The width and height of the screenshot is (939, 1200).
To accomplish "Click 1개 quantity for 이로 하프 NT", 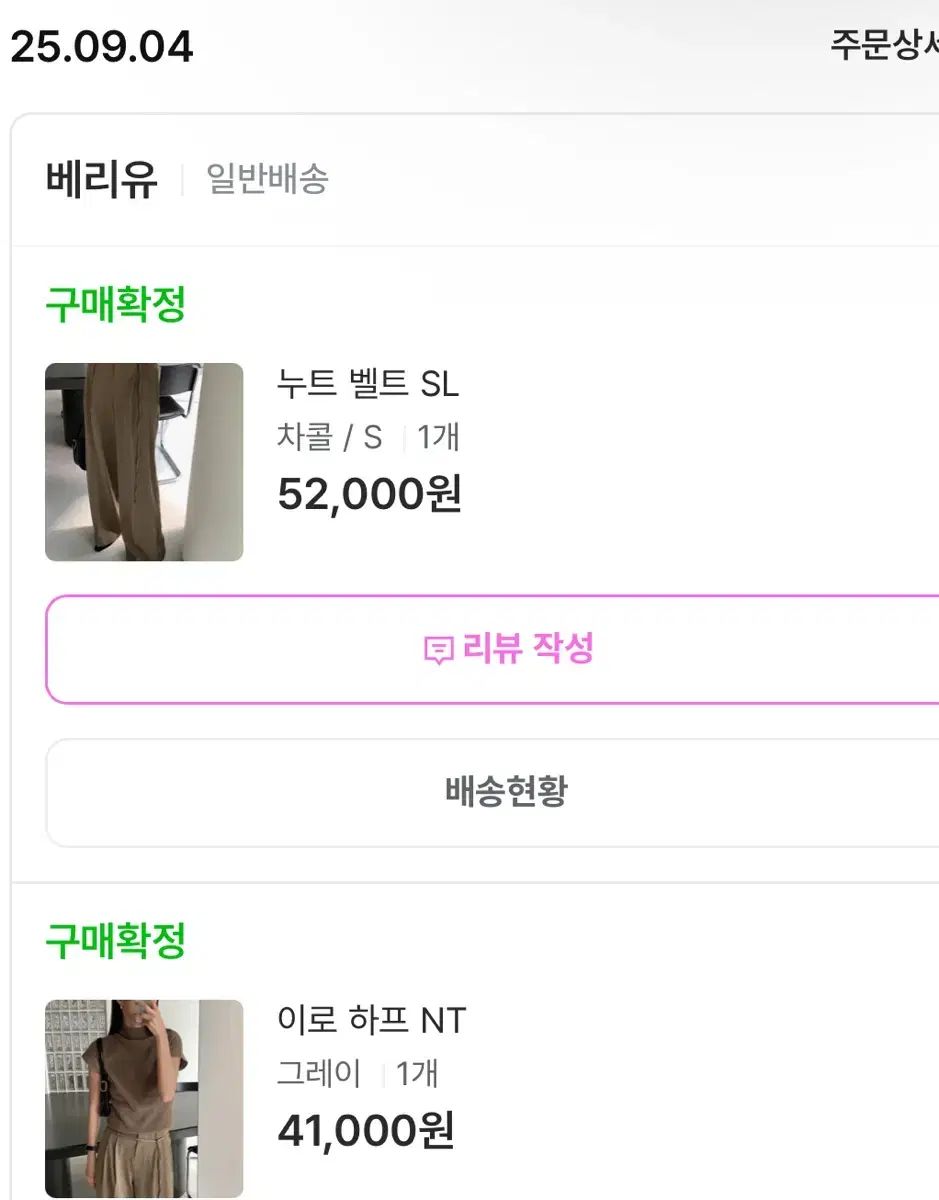I will (417, 1074).
